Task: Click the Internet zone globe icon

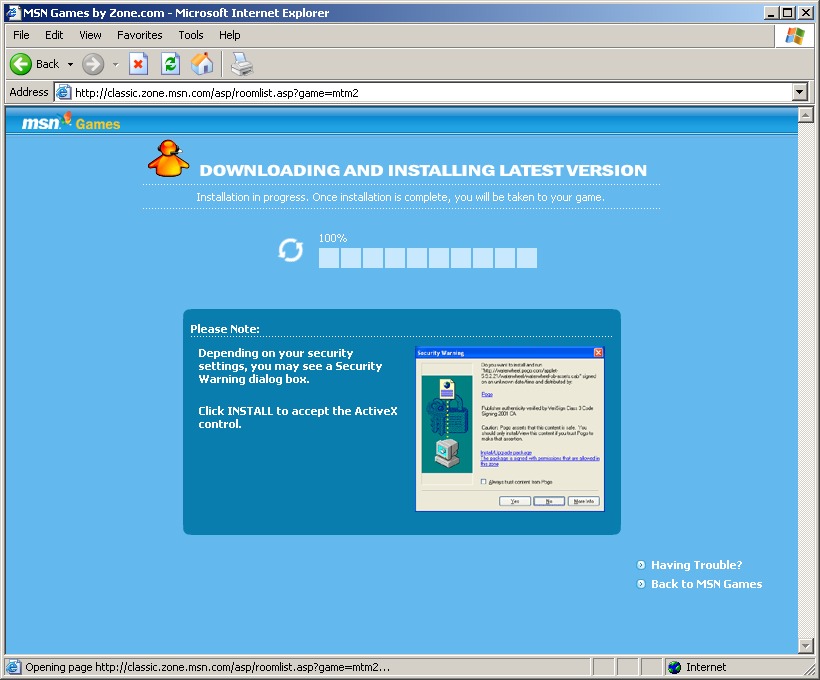Action: [675, 667]
